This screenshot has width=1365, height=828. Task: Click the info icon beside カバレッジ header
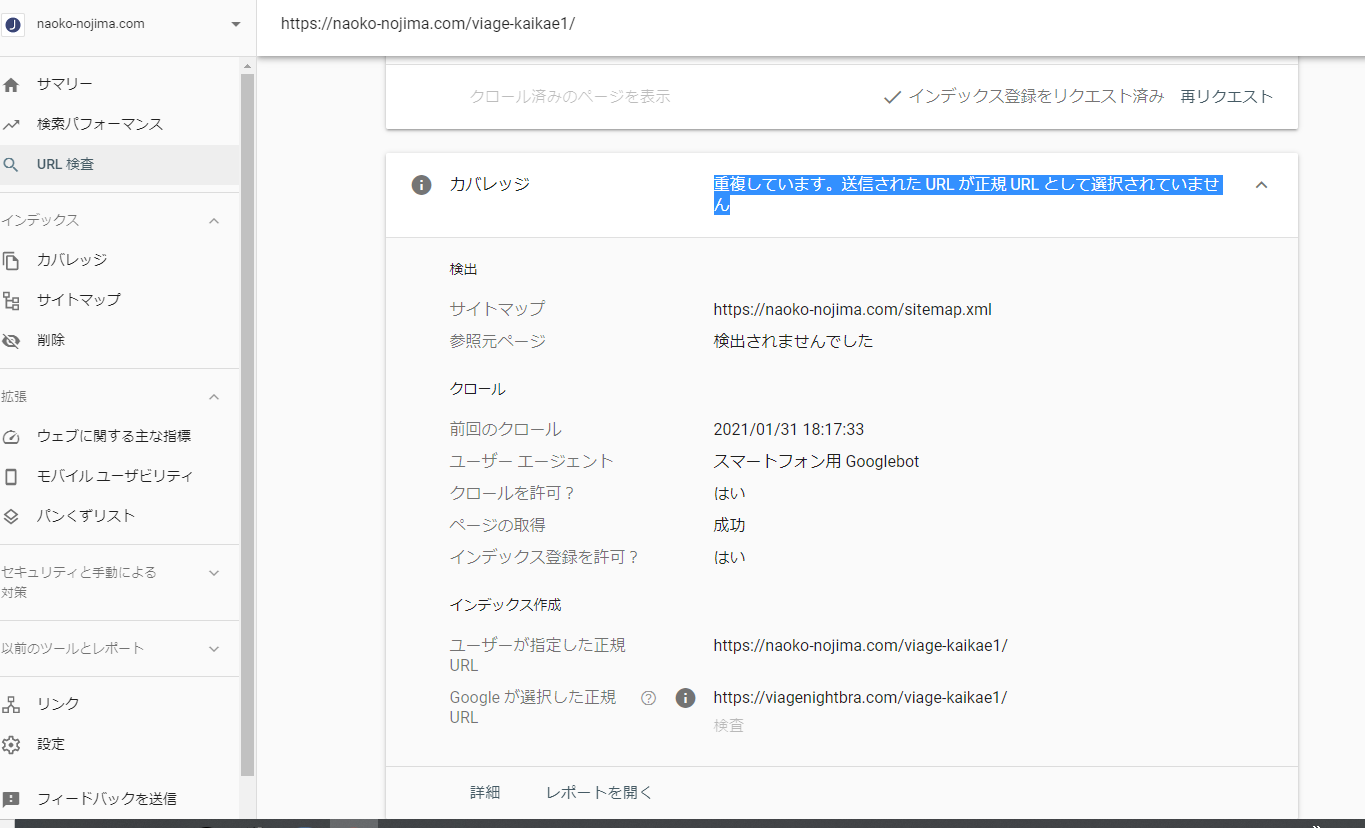tap(422, 185)
